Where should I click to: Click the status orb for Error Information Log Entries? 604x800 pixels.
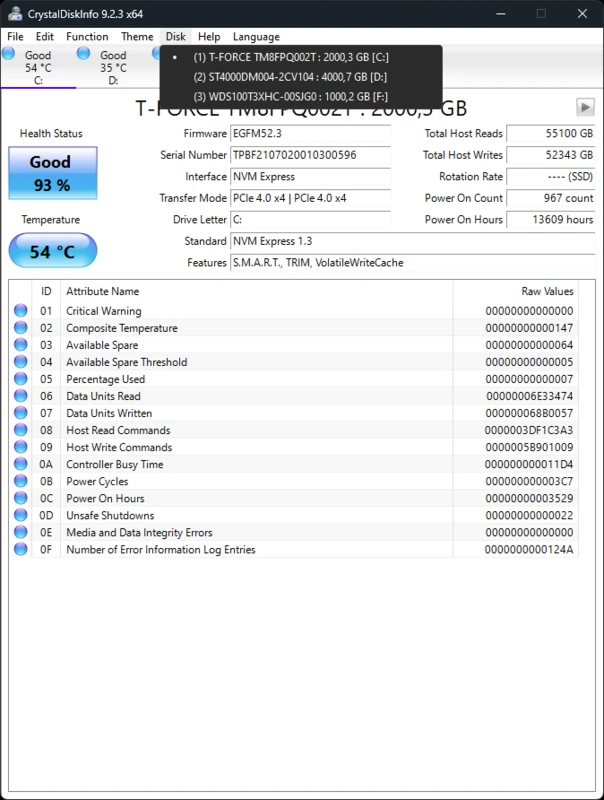click(x=20, y=549)
